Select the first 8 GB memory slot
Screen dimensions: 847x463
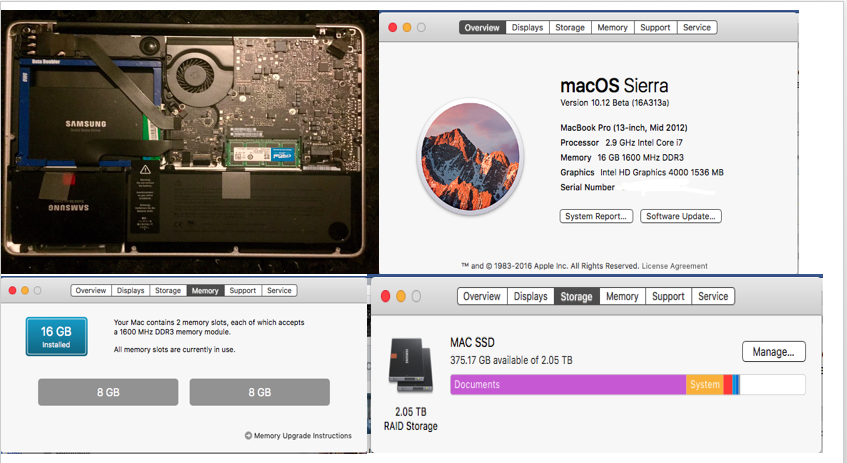pos(108,392)
